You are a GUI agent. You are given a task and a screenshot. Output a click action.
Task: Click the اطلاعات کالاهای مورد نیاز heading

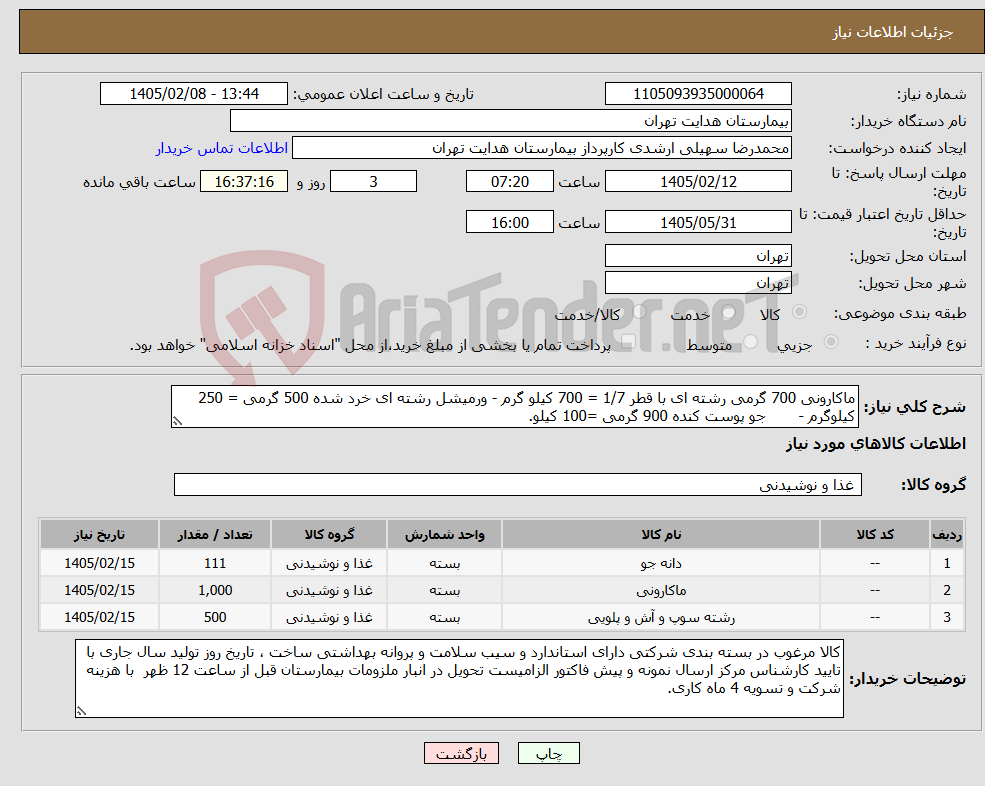(875, 444)
